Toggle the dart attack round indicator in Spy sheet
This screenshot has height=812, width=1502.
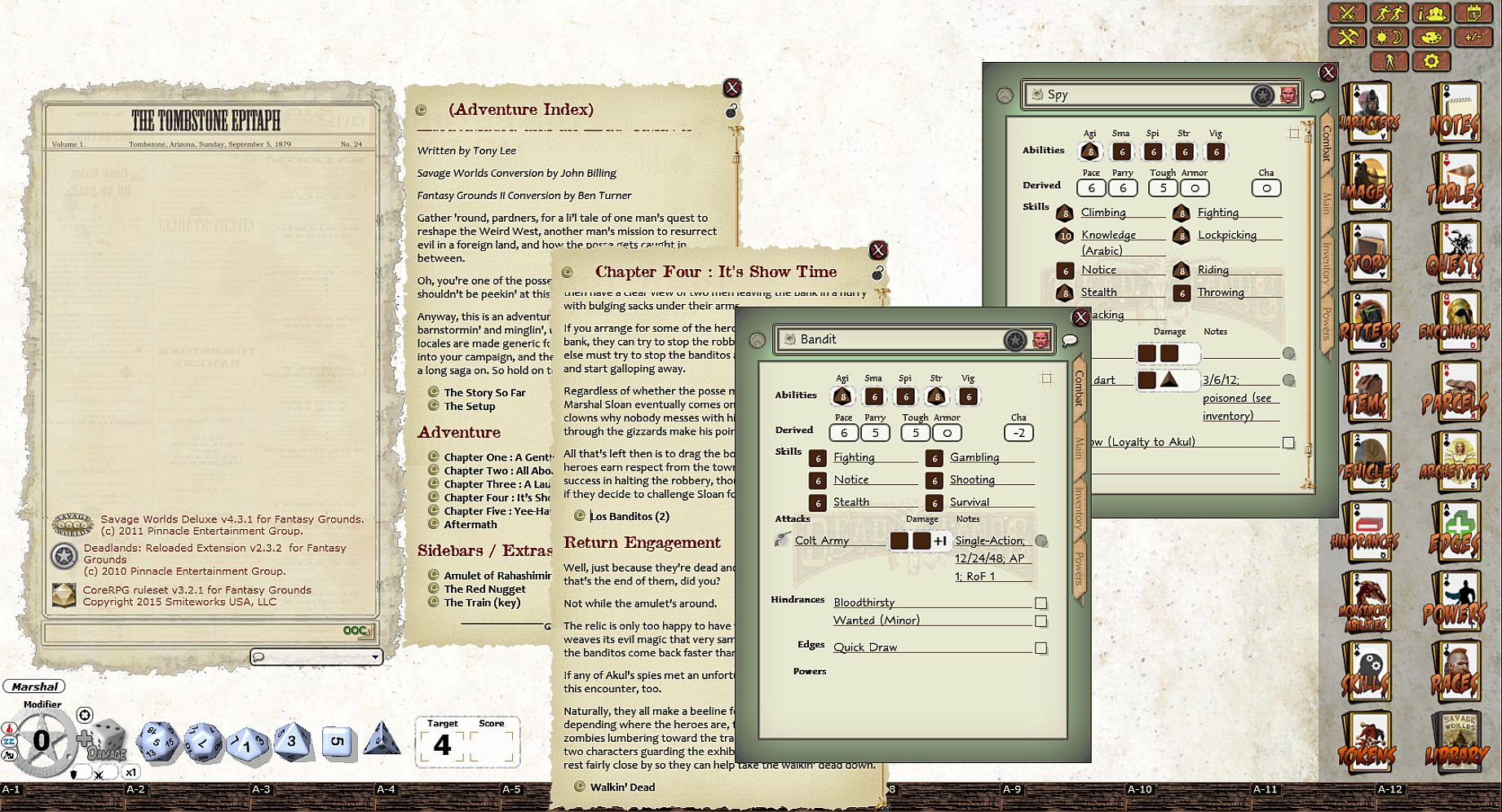click(1288, 380)
